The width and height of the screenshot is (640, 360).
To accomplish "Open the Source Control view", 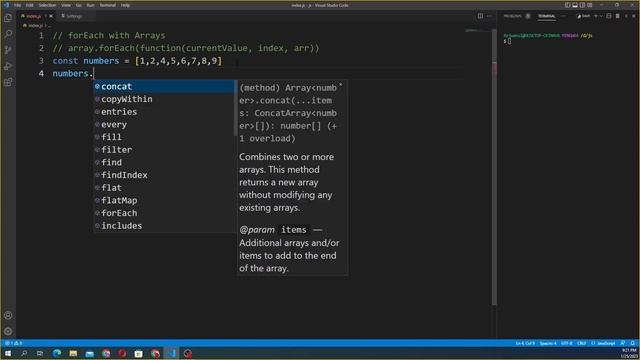I will click(8, 50).
